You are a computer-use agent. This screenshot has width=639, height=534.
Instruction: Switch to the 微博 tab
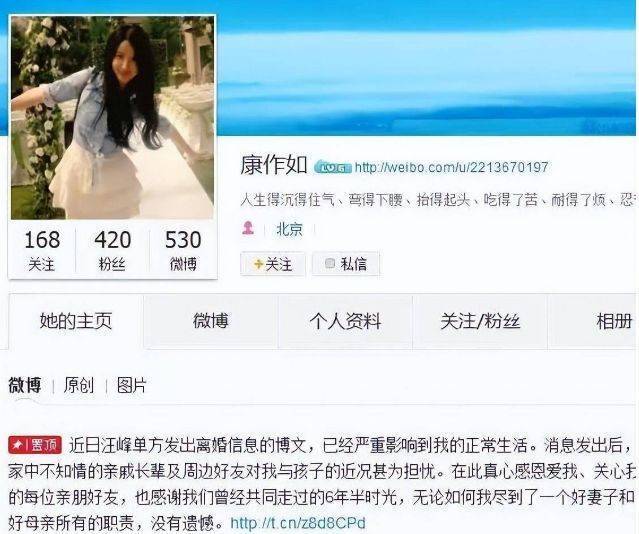coord(210,321)
